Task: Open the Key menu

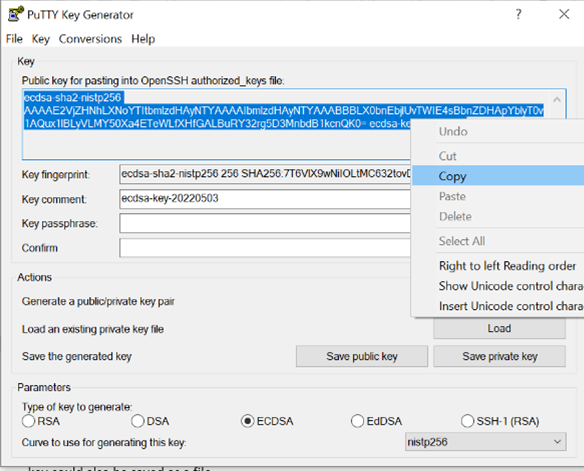Action: tap(40, 39)
